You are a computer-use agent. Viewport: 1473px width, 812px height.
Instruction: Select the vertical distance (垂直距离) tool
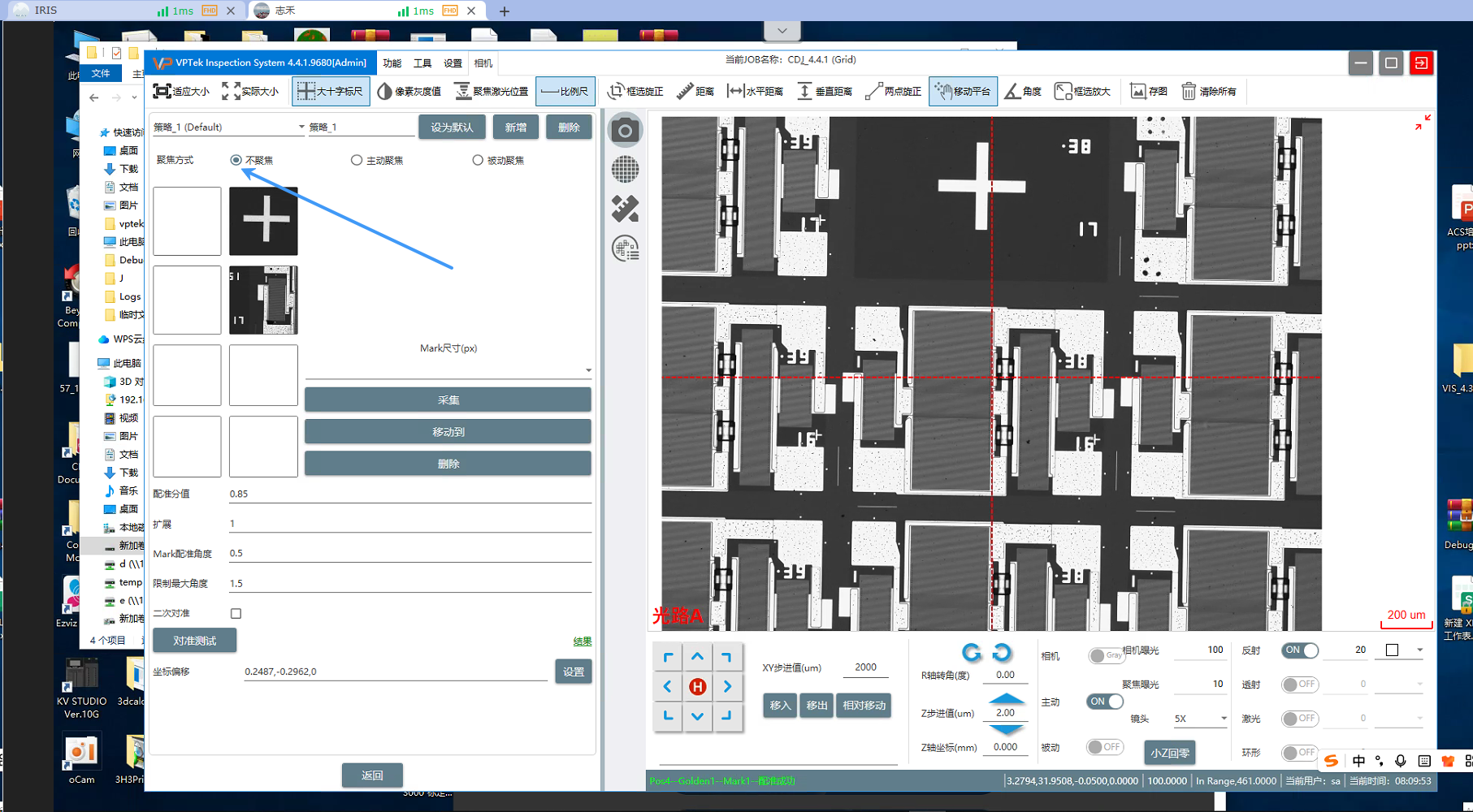[825, 92]
